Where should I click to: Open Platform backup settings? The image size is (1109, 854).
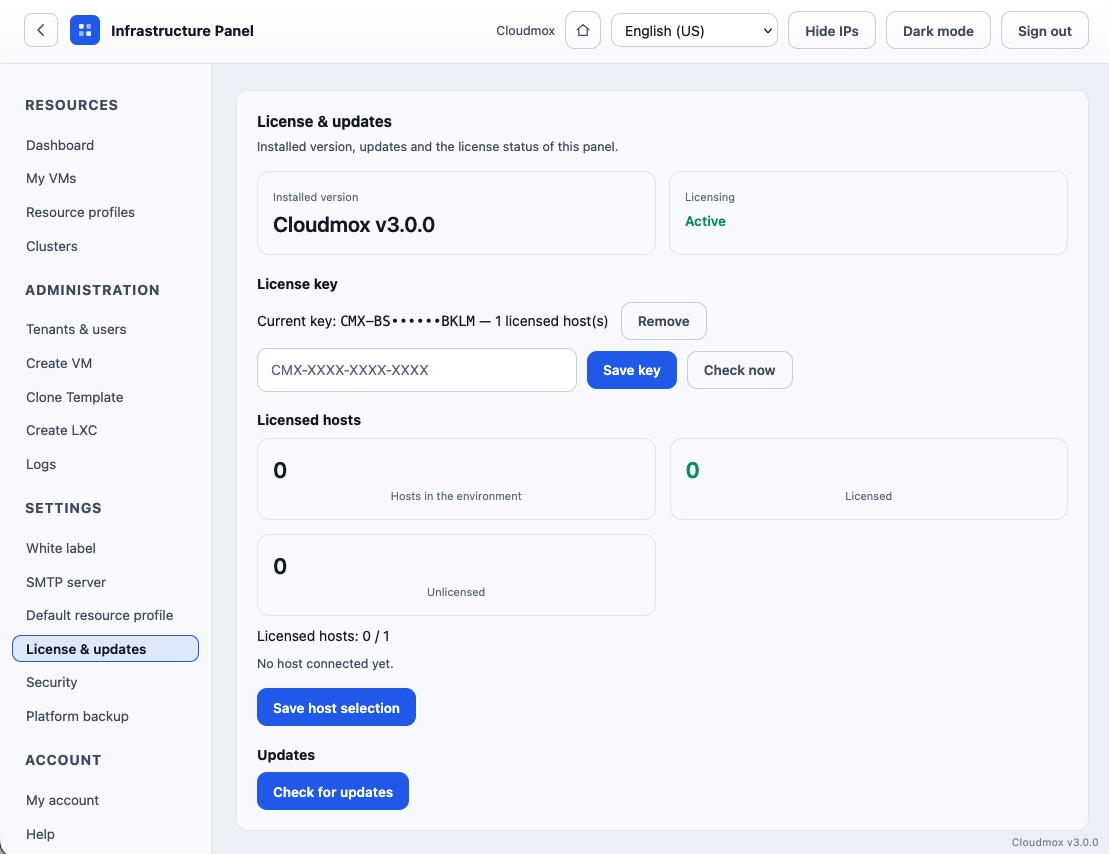[x=77, y=716]
